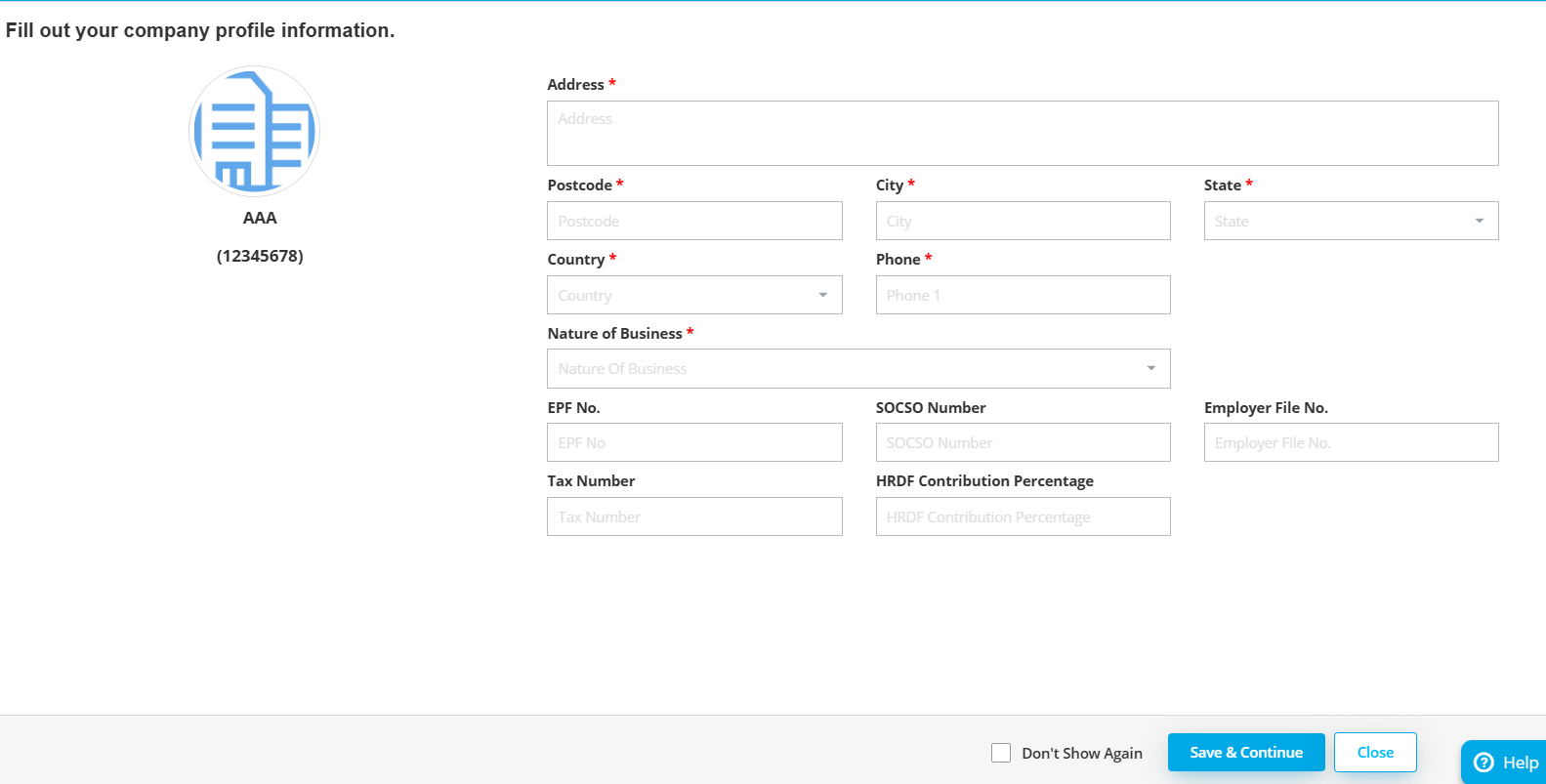Click the company building logo icon

coord(254,132)
